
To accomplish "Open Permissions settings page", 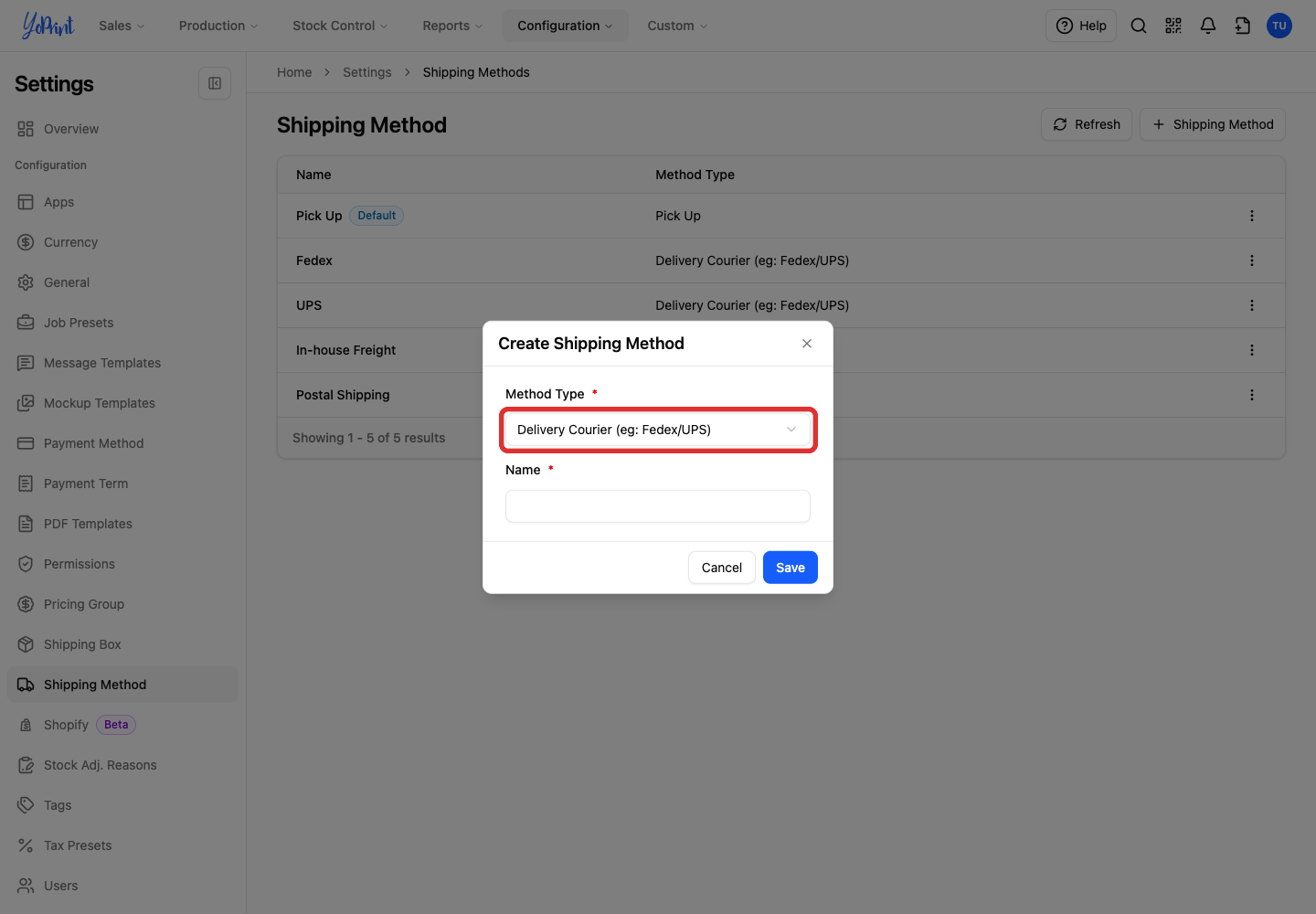I will coord(122,564).
